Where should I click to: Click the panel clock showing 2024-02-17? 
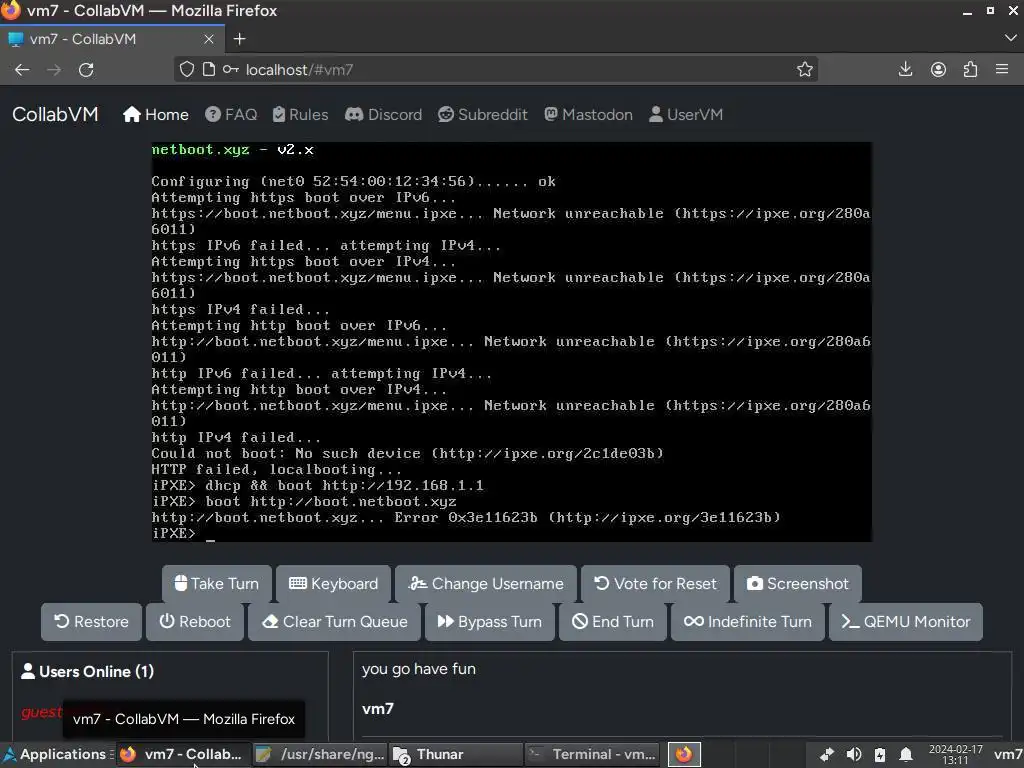point(955,754)
